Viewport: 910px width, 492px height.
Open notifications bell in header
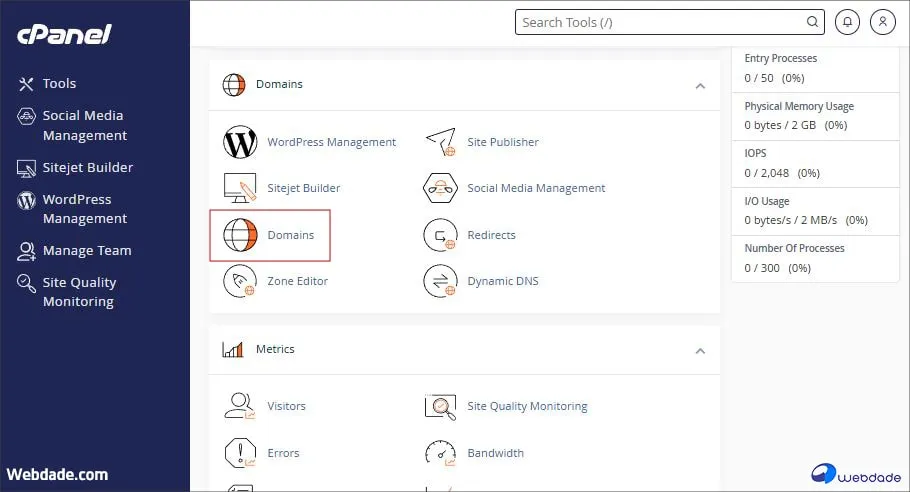point(848,22)
